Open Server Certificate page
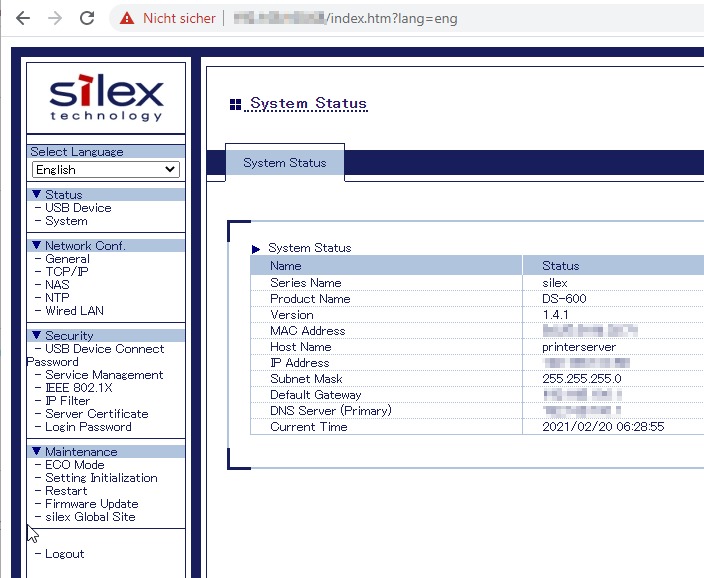This screenshot has height=578, width=704. (x=97, y=414)
